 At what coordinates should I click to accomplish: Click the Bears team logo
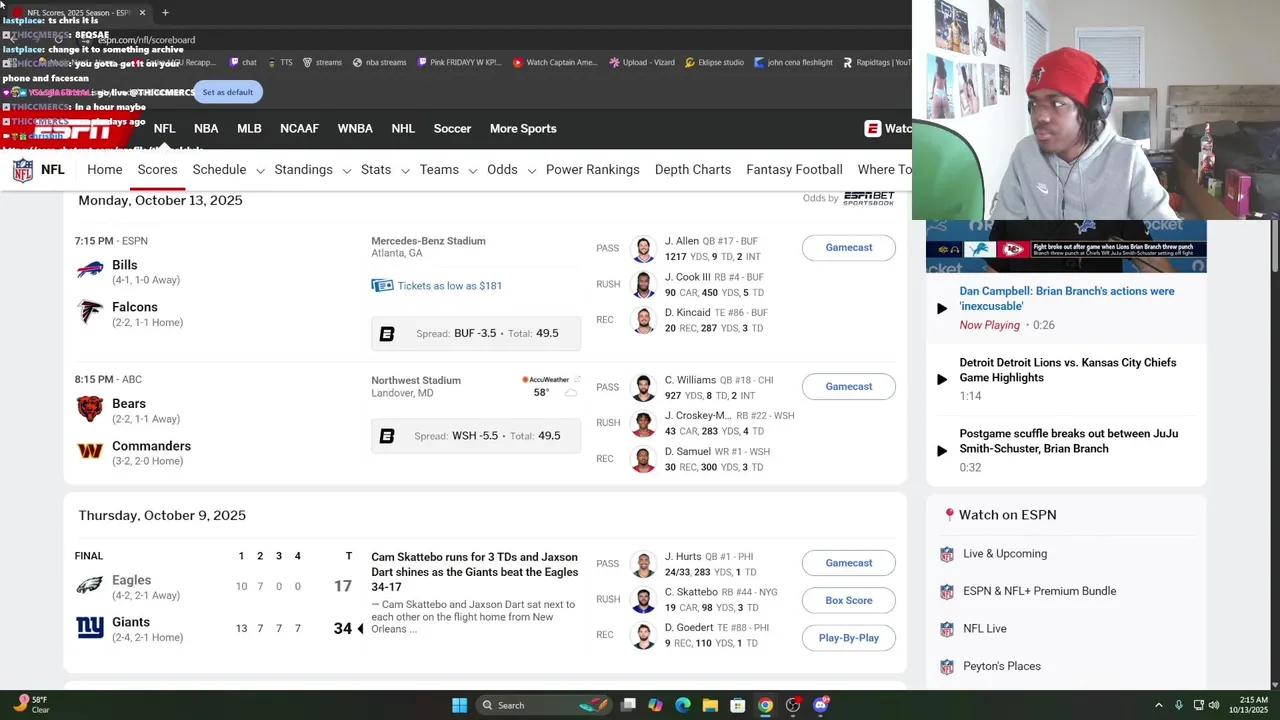(x=90, y=409)
